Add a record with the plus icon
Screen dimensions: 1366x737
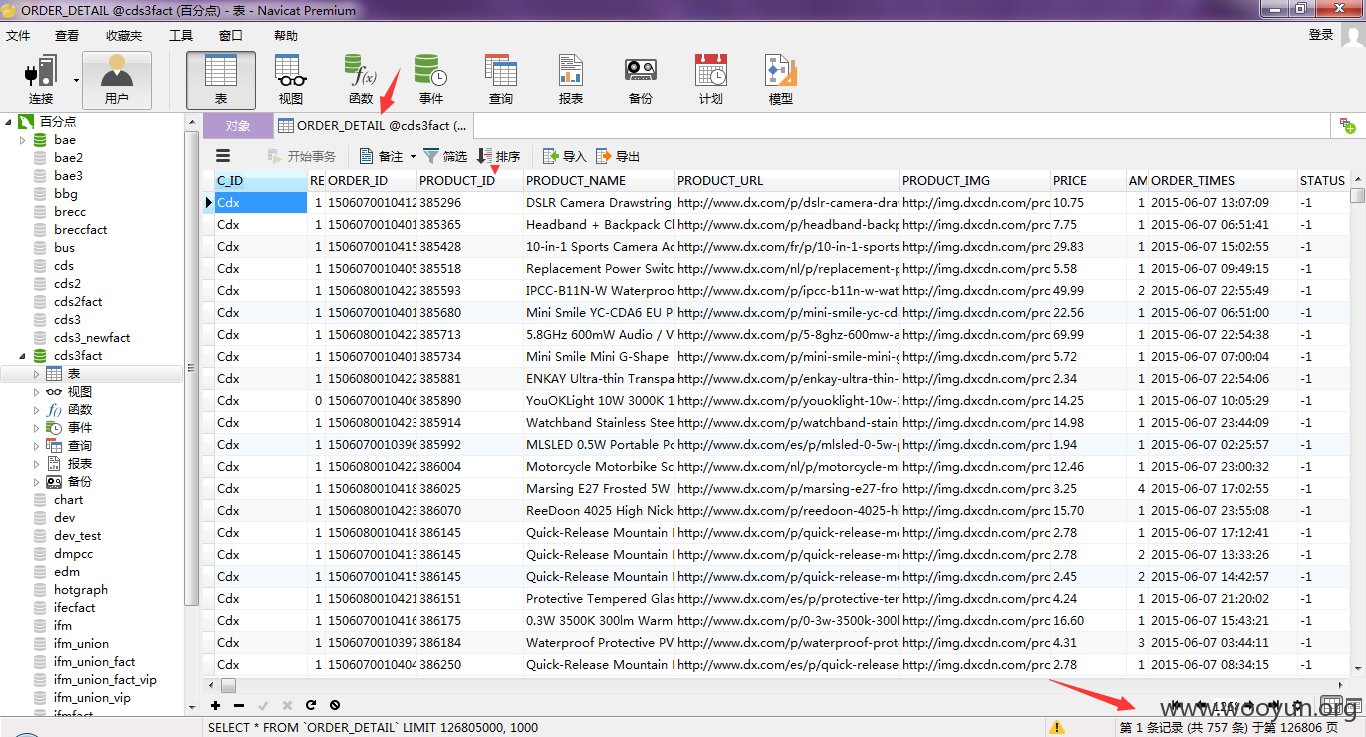click(216, 705)
